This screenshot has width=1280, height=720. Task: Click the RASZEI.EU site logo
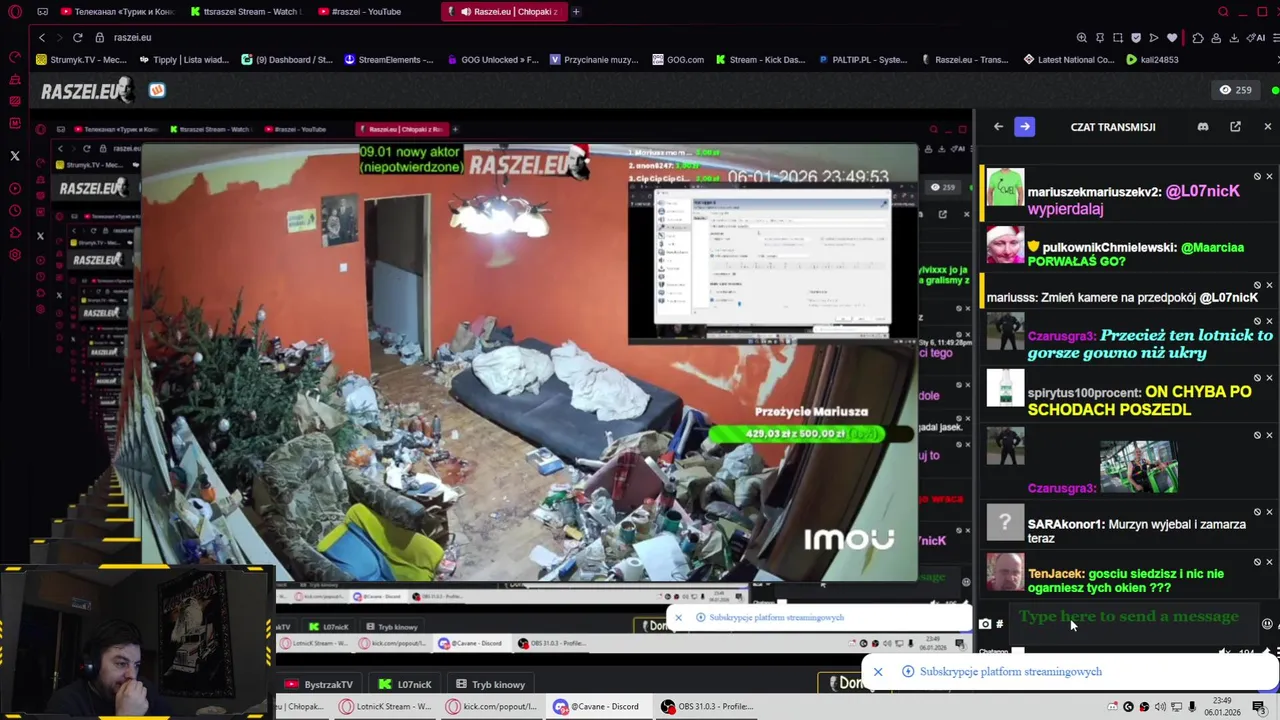tap(86, 91)
